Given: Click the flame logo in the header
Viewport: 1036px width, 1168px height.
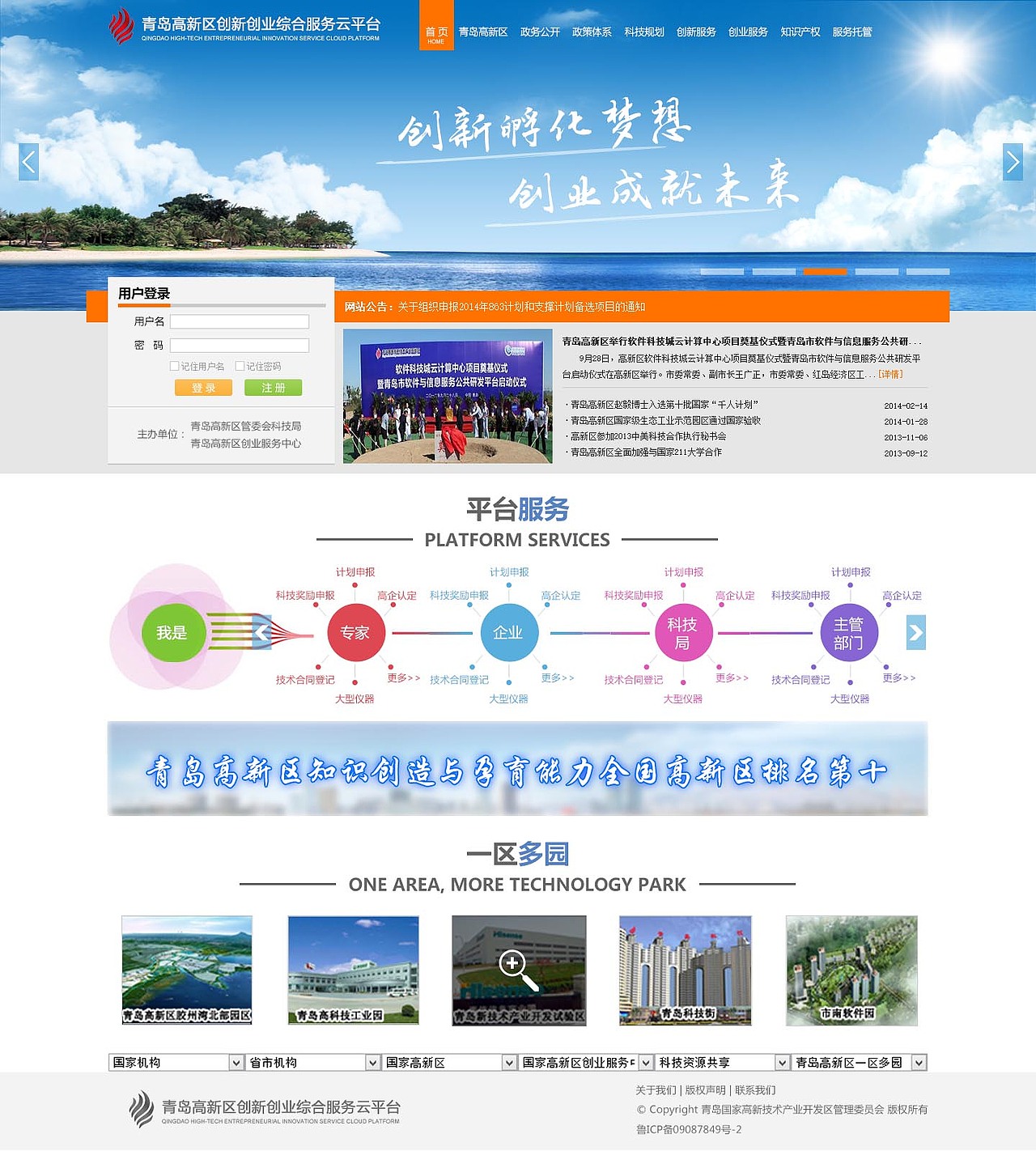Looking at the screenshot, I should click(x=121, y=27).
